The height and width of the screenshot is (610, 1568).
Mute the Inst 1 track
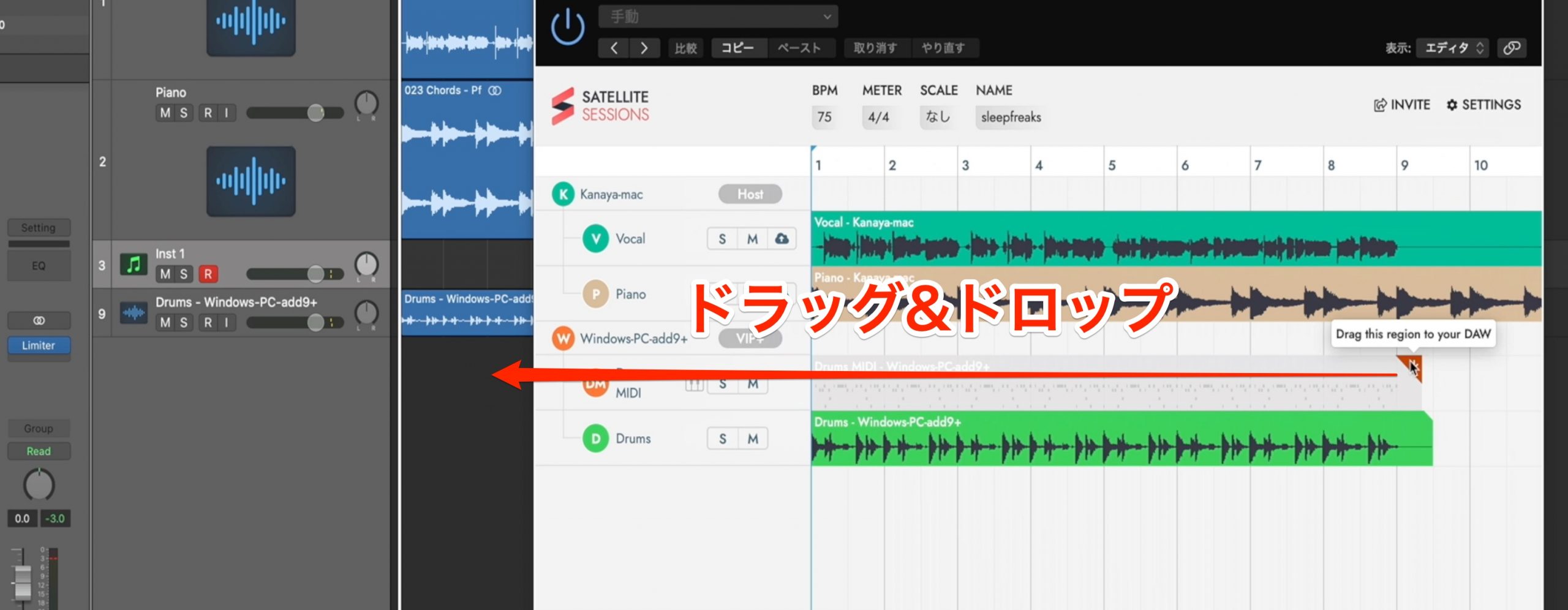tap(165, 274)
